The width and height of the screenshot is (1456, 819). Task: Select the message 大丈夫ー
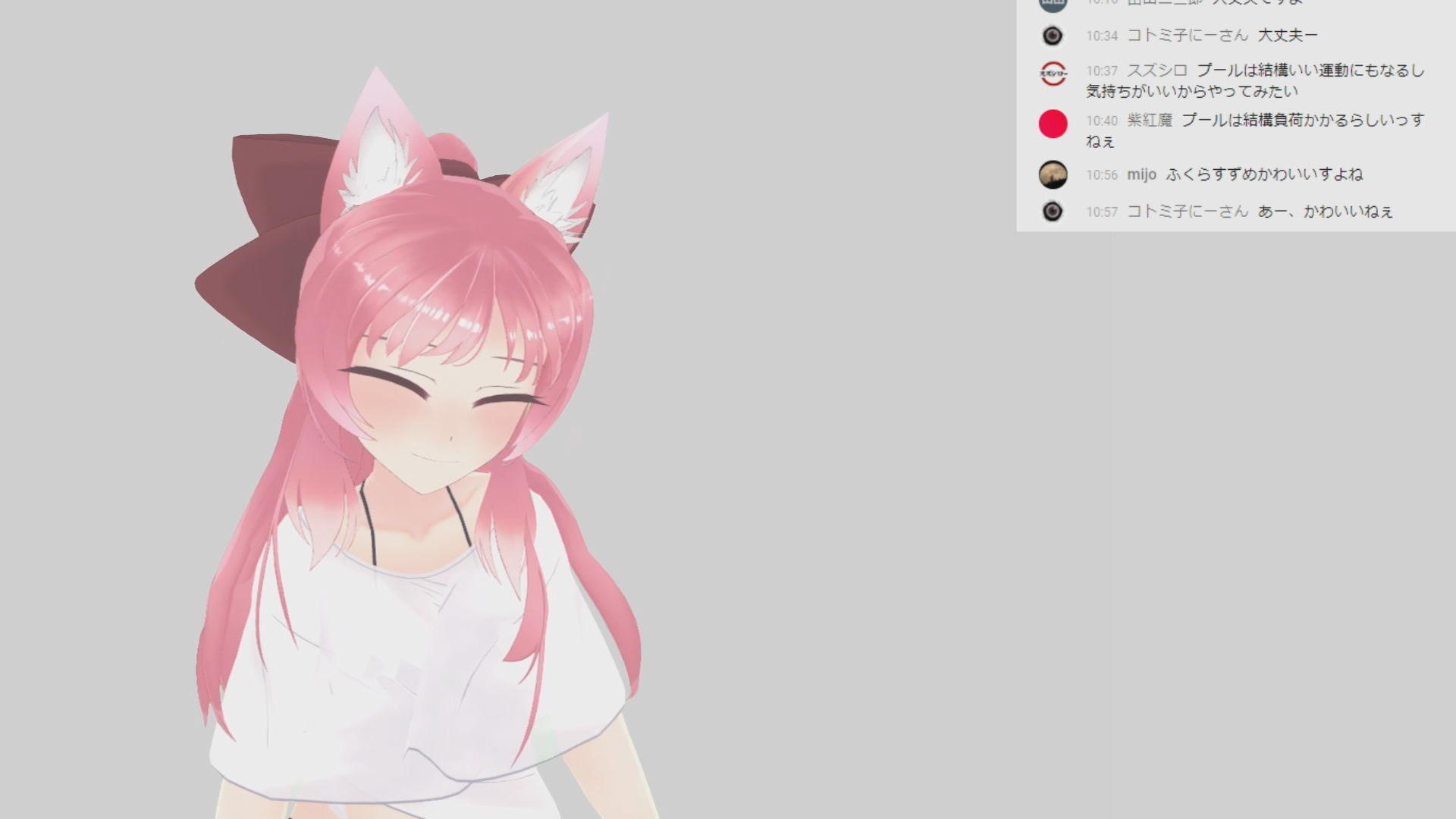tap(1288, 36)
